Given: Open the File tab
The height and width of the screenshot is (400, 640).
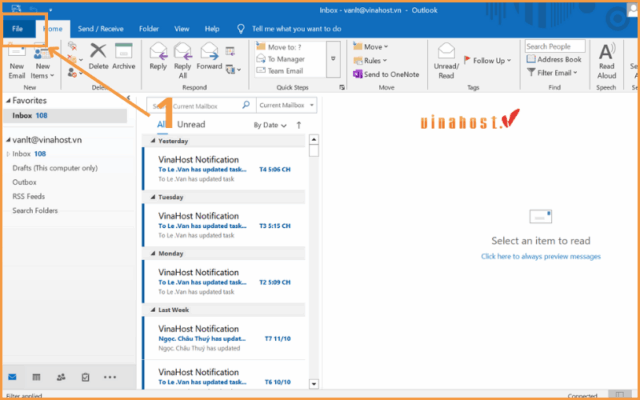Looking at the screenshot, I should (17, 29).
